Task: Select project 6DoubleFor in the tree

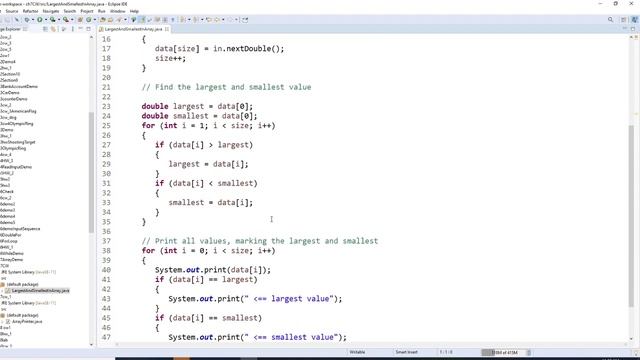Action: pyautogui.click(x=11, y=235)
